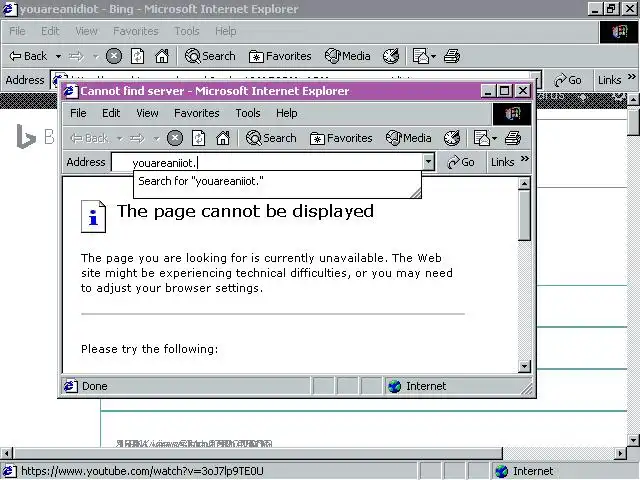Open View menu in Bing window

86,31
